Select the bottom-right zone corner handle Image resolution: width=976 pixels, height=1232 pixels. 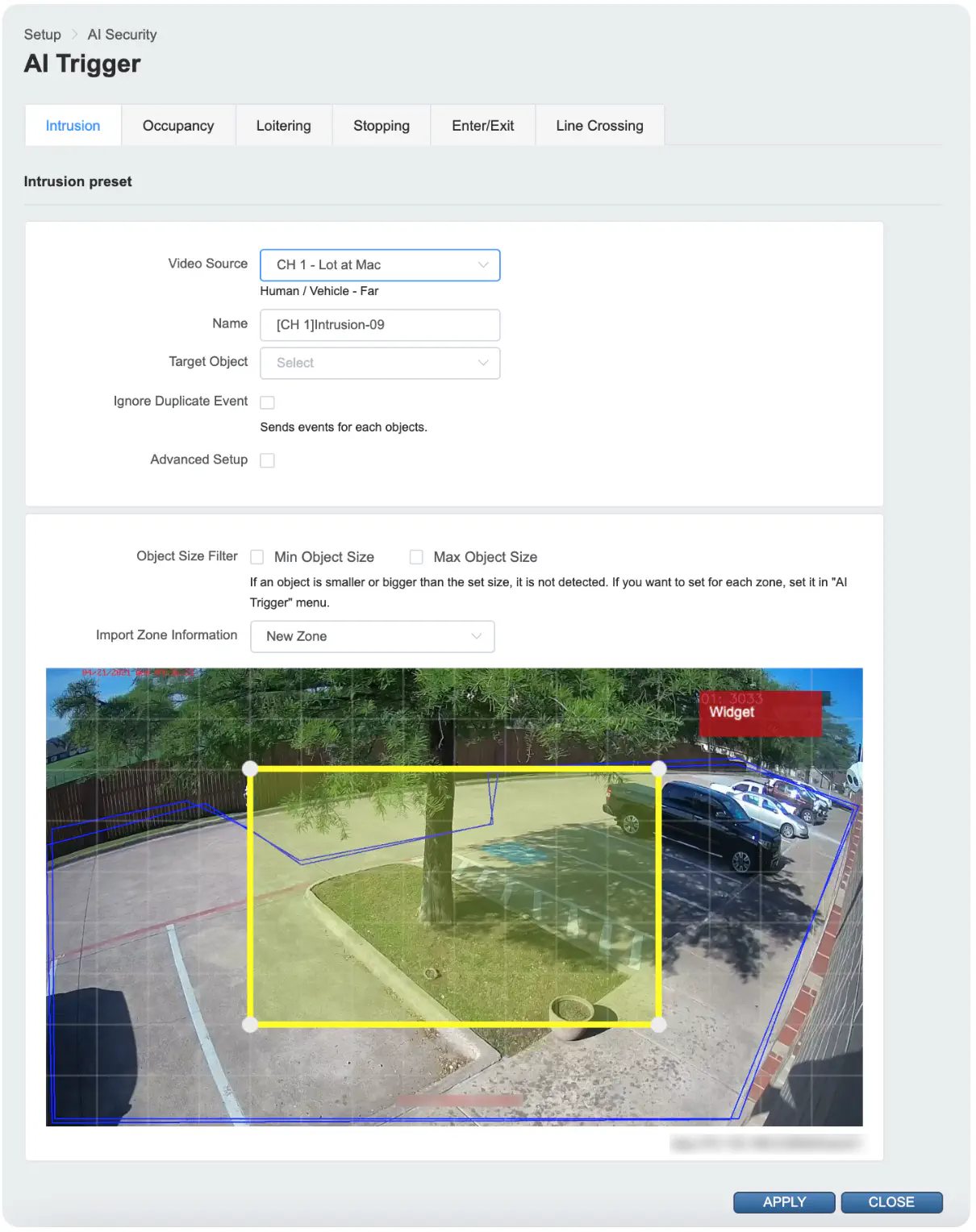click(659, 1025)
